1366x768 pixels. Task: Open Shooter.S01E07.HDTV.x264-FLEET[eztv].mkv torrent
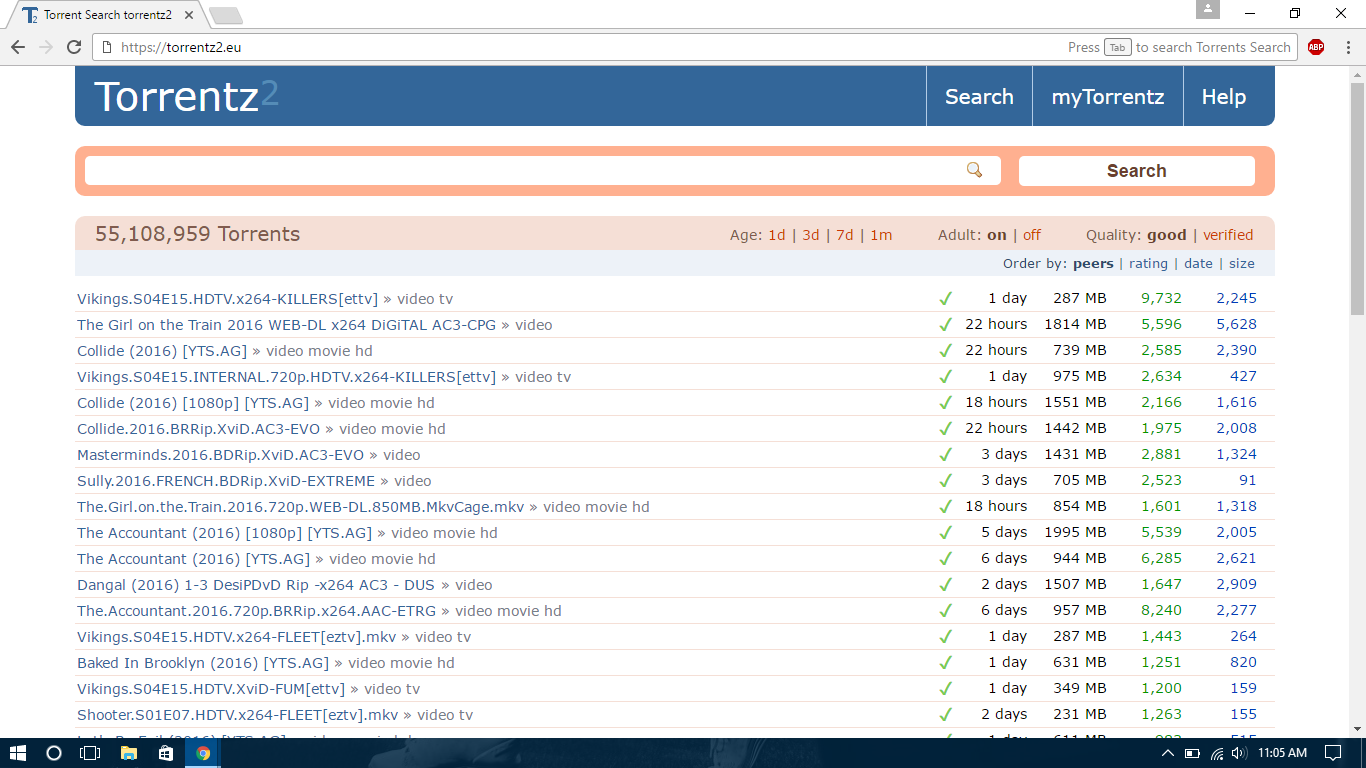point(237,715)
